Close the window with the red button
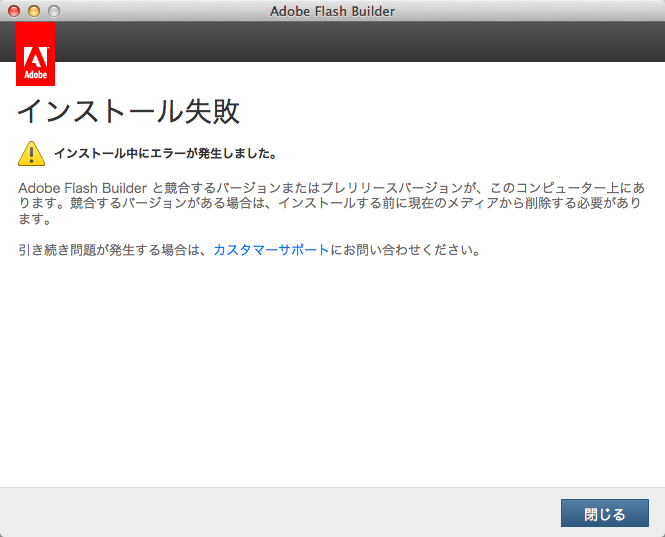Screen dimensions: 665x537 pos(14,11)
